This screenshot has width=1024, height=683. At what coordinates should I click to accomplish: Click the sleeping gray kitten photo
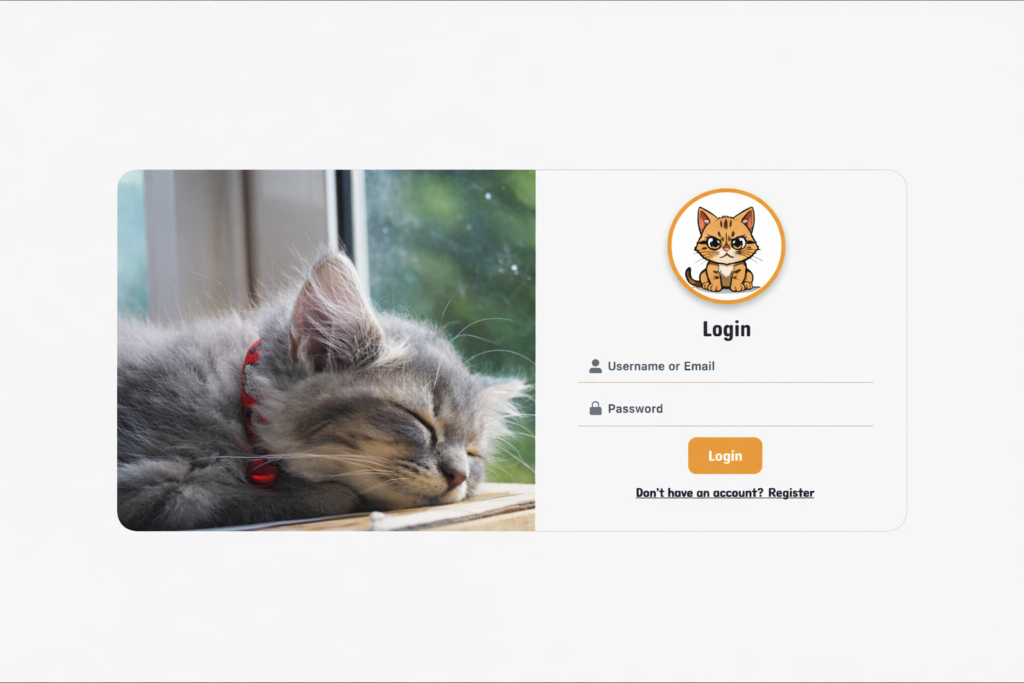pyautogui.click(x=327, y=351)
